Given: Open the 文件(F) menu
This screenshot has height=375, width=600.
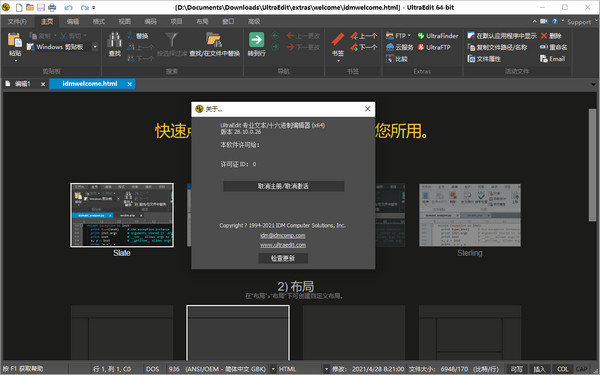Looking at the screenshot, I should point(17,21).
